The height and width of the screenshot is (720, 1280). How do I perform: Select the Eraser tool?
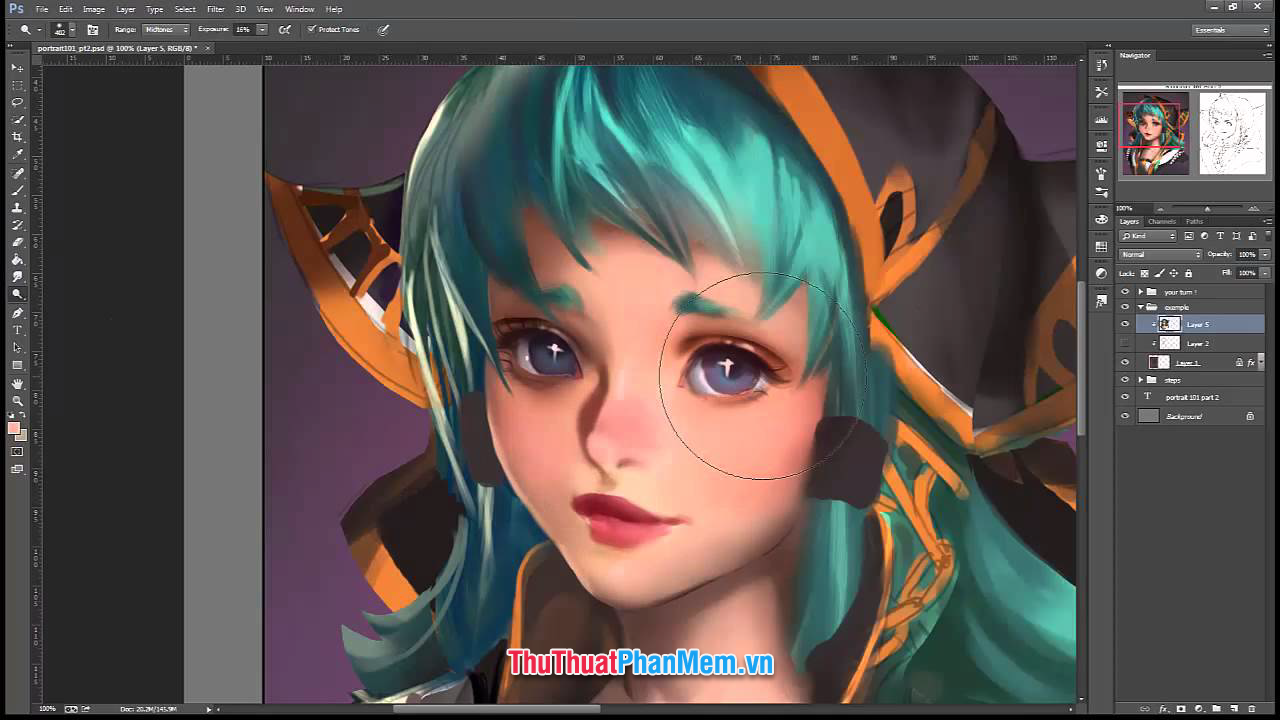click(x=18, y=242)
